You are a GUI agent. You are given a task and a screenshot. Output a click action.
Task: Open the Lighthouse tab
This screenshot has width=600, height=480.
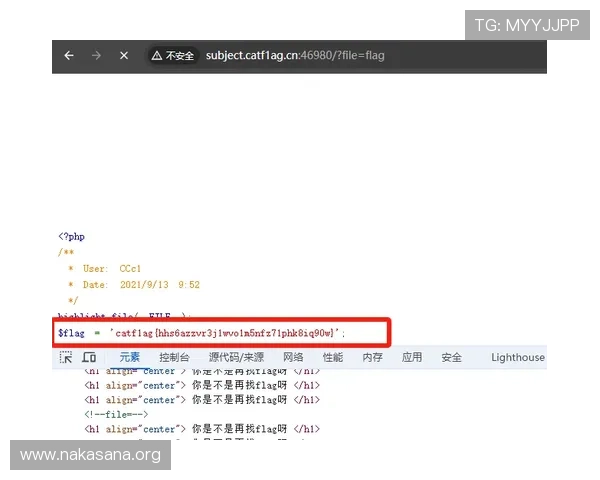coord(518,357)
